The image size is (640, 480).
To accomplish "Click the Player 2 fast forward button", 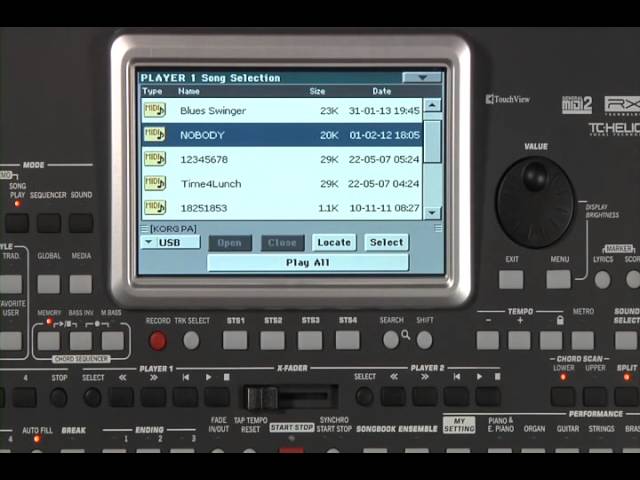I will tap(424, 396).
